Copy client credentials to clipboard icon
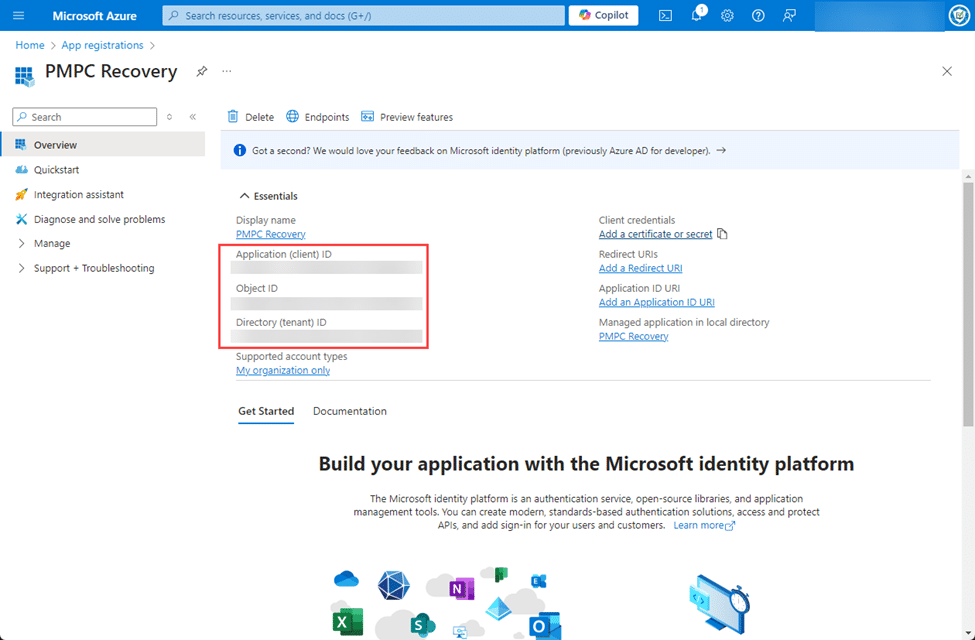Screen dimensions: 975x640 click(x=722, y=234)
